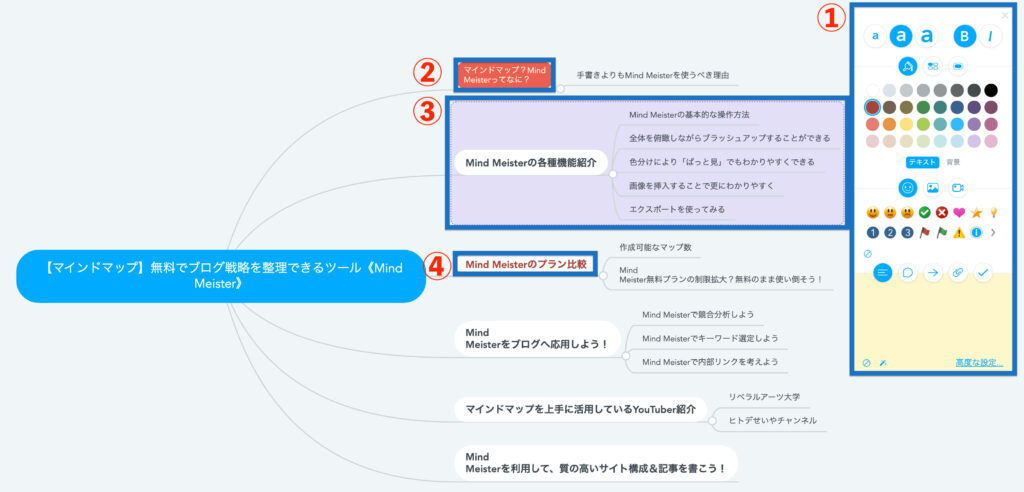Click inside the yellow notes area
The image size is (1024, 492).
tap(933, 320)
